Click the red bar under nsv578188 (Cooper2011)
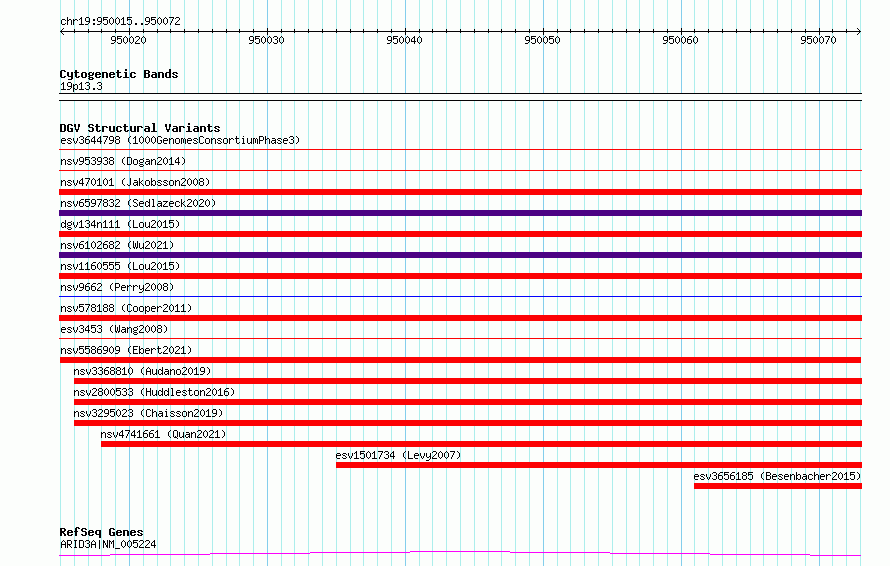This screenshot has height=566, width=890. tap(460, 318)
